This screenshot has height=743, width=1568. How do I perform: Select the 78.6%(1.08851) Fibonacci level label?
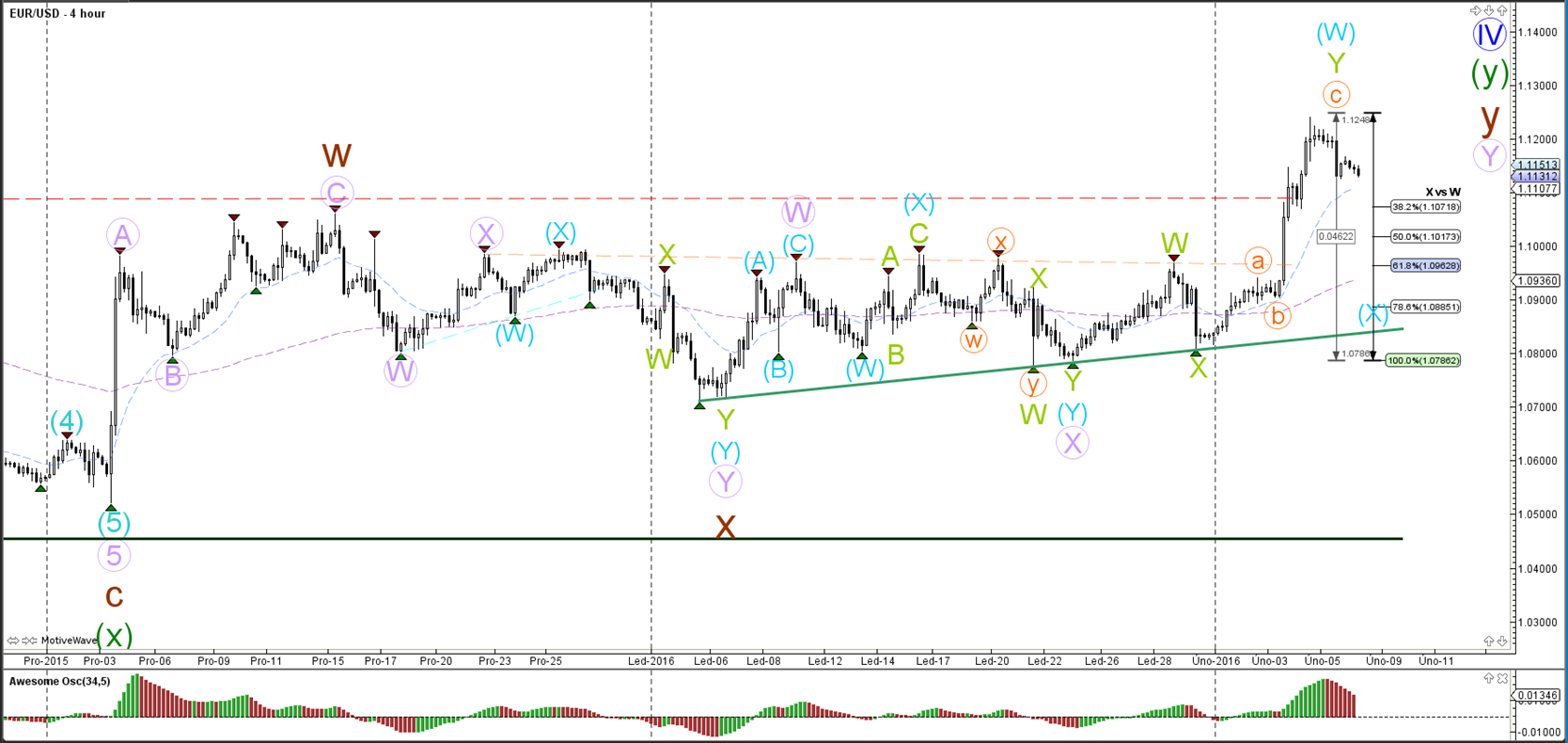[x=1425, y=307]
